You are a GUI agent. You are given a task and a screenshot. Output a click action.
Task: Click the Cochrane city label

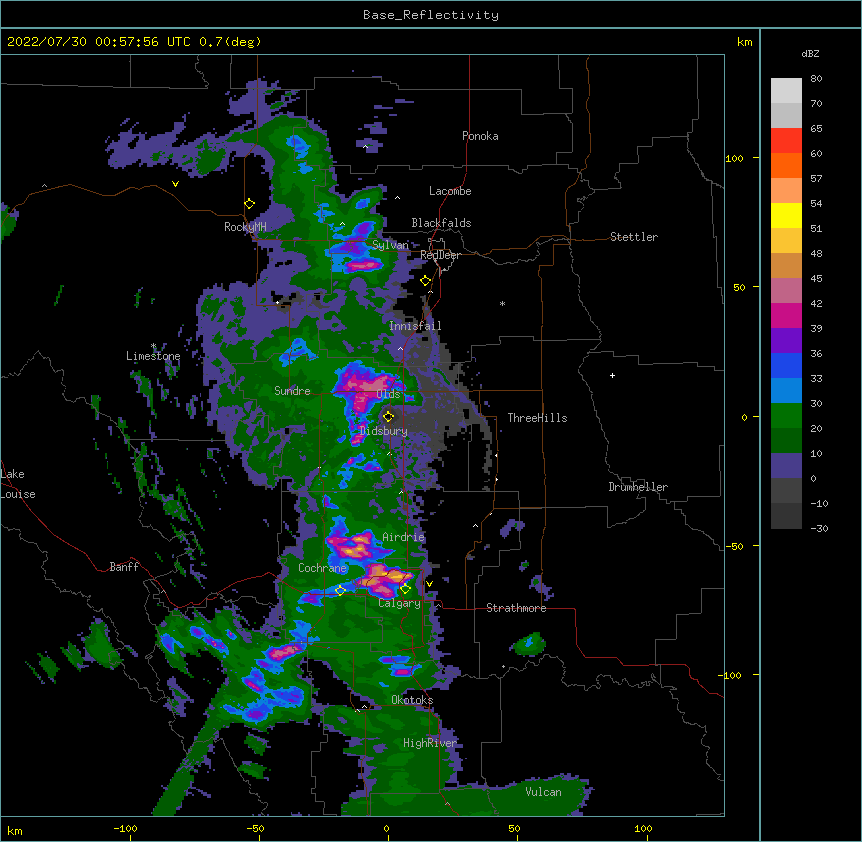pyautogui.click(x=322, y=568)
